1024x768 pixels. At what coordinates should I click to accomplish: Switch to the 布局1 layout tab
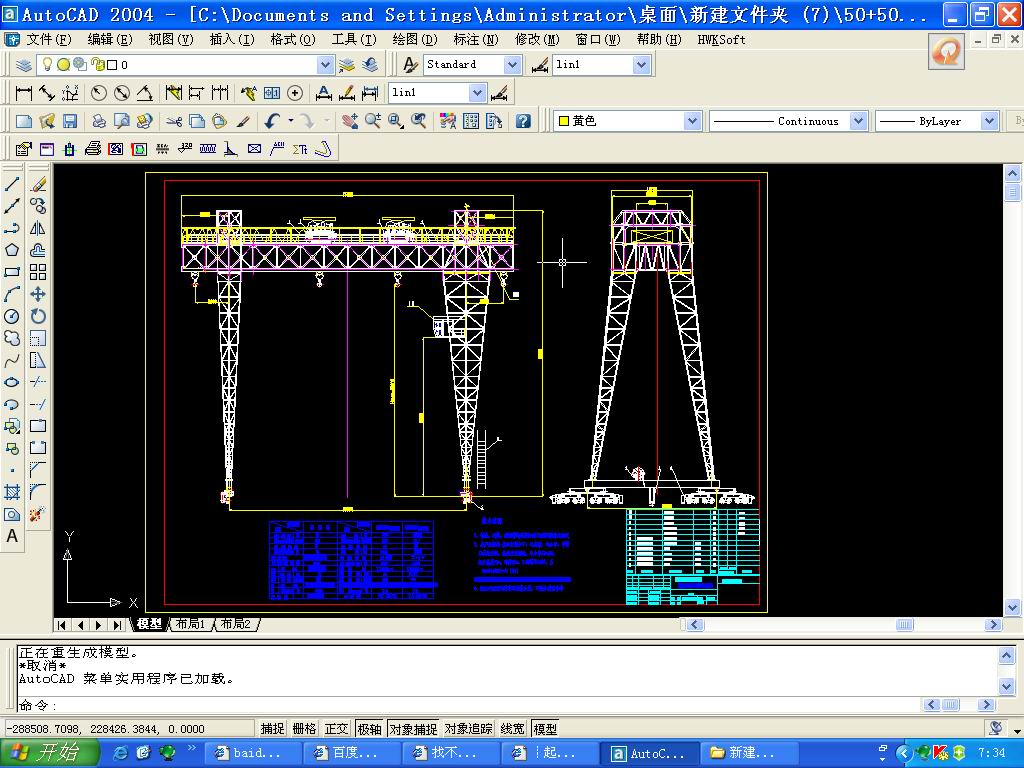(x=189, y=624)
